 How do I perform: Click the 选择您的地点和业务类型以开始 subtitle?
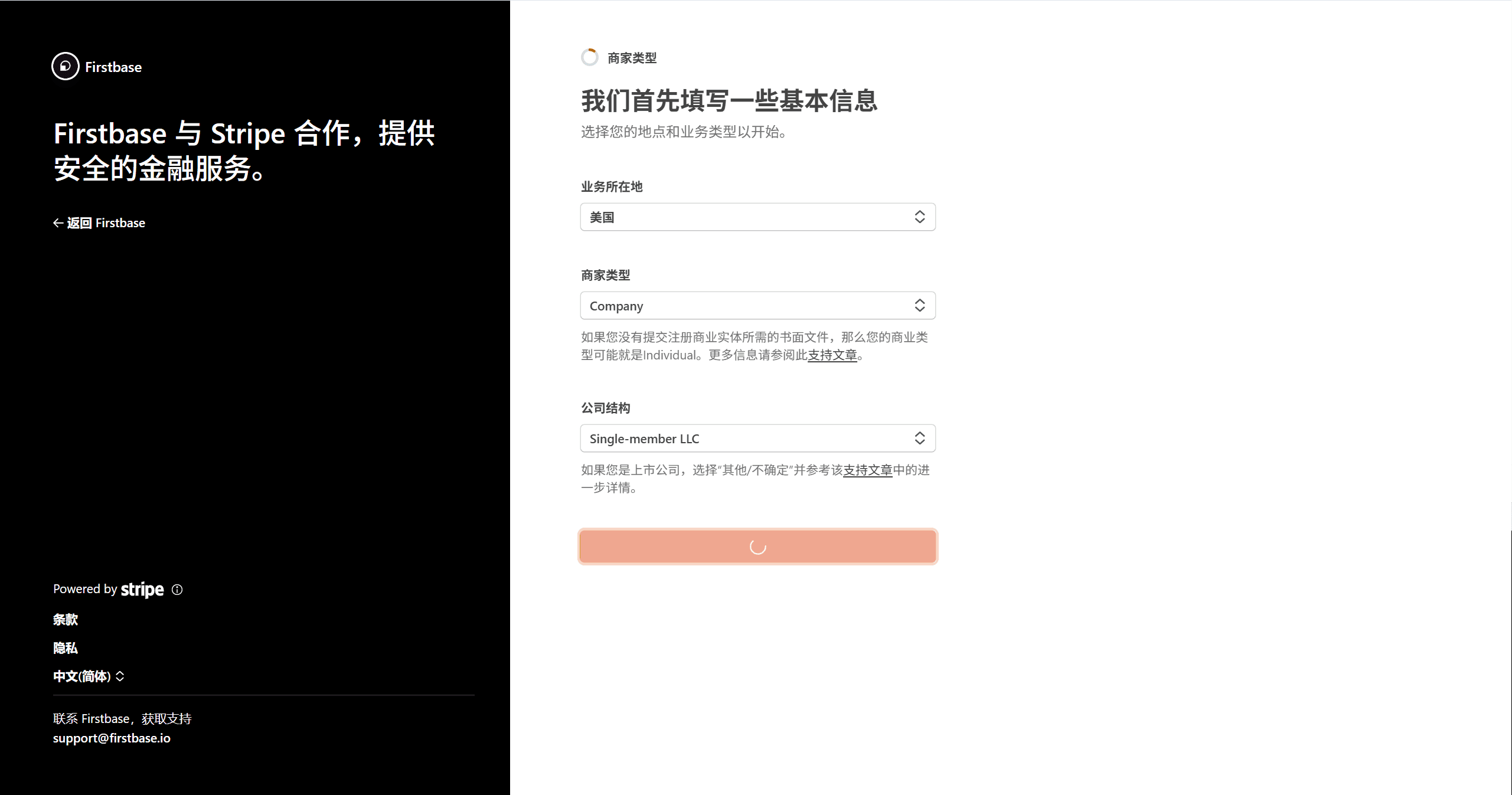click(x=684, y=132)
